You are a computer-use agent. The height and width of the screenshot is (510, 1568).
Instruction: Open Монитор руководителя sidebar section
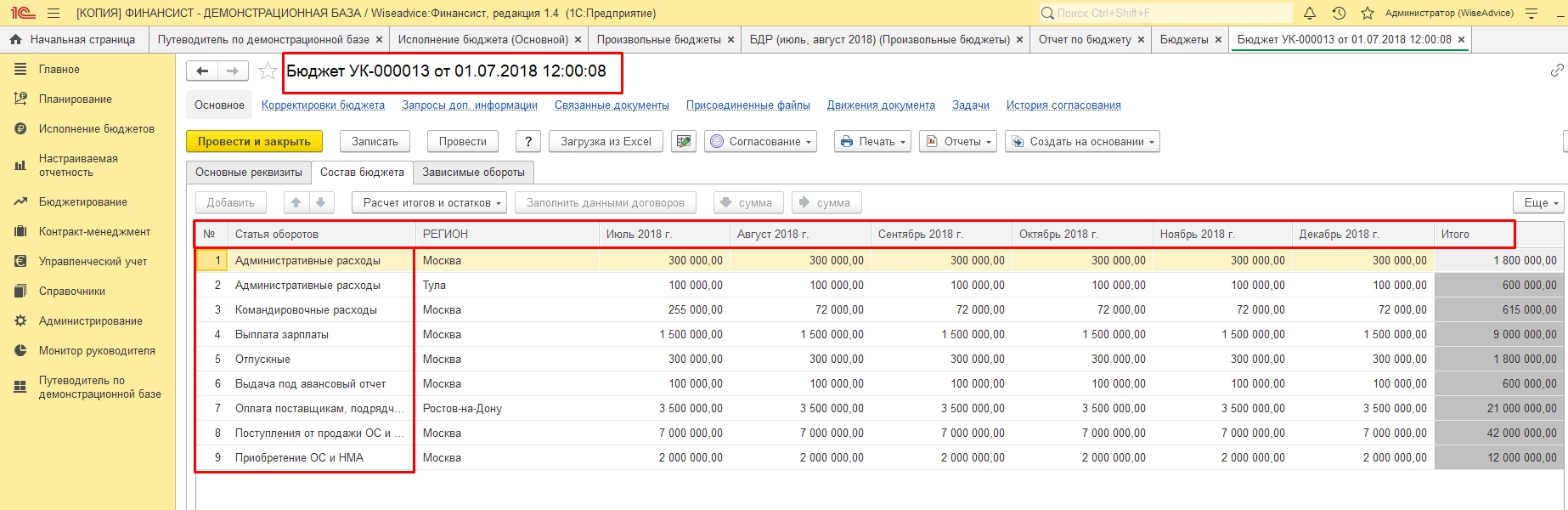(97, 351)
